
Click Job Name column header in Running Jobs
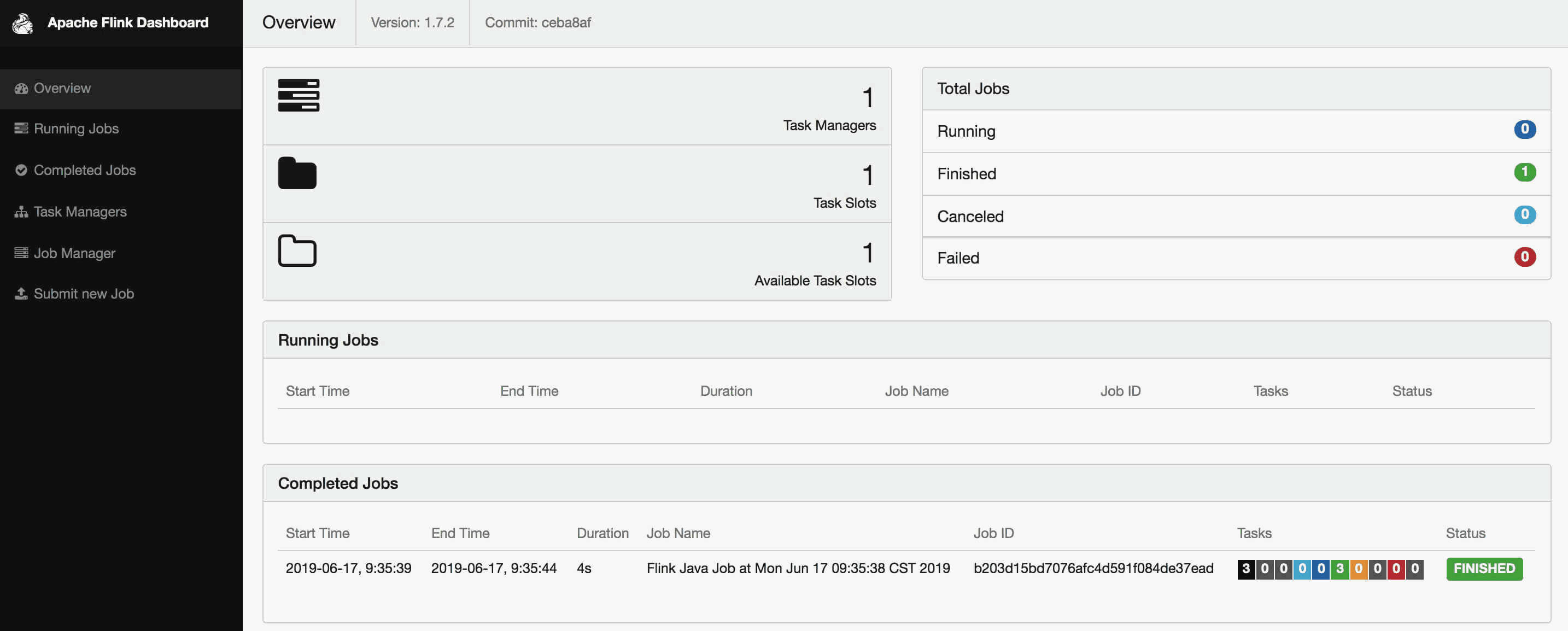(916, 392)
